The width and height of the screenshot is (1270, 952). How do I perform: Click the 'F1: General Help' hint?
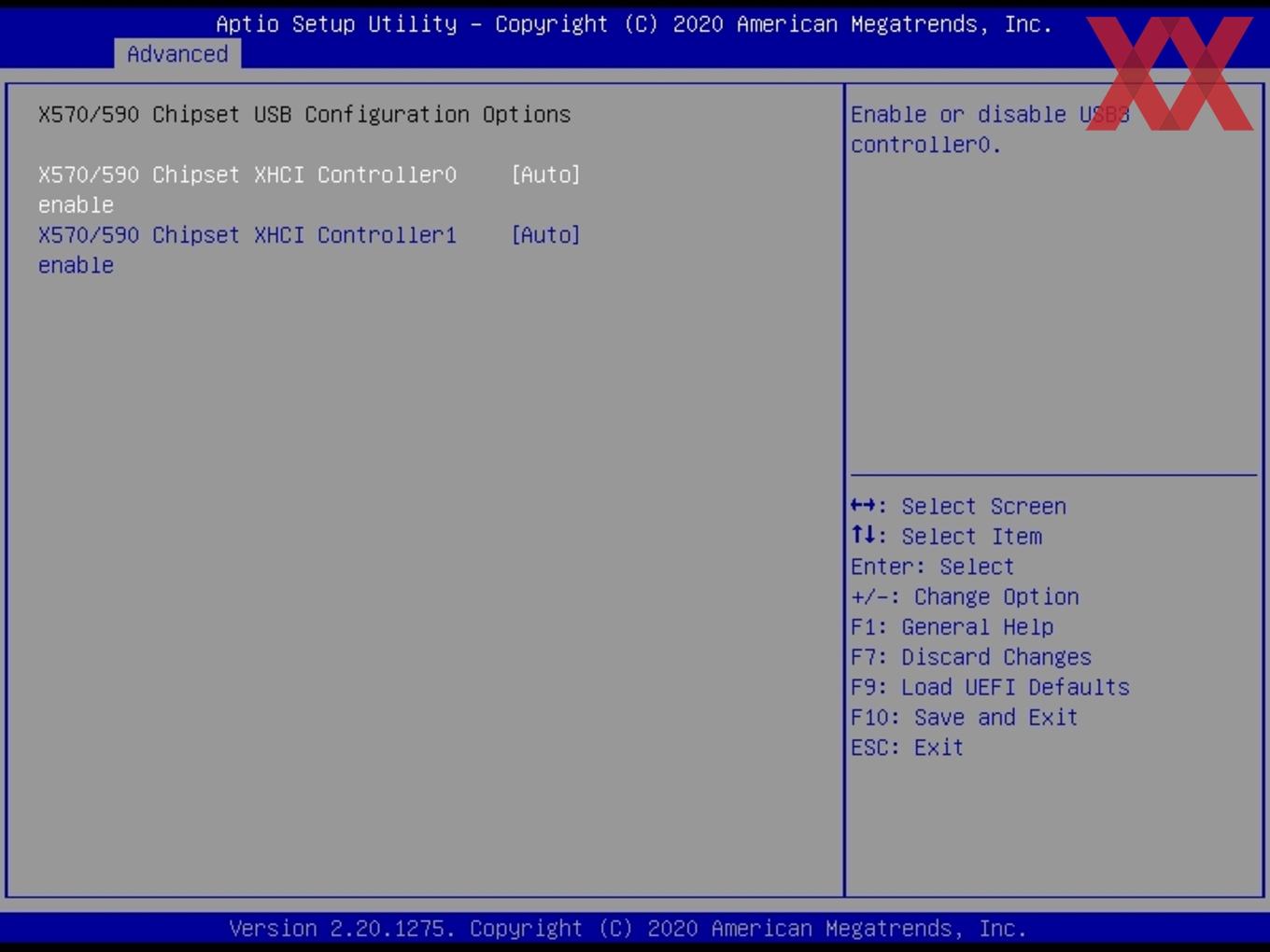click(952, 627)
